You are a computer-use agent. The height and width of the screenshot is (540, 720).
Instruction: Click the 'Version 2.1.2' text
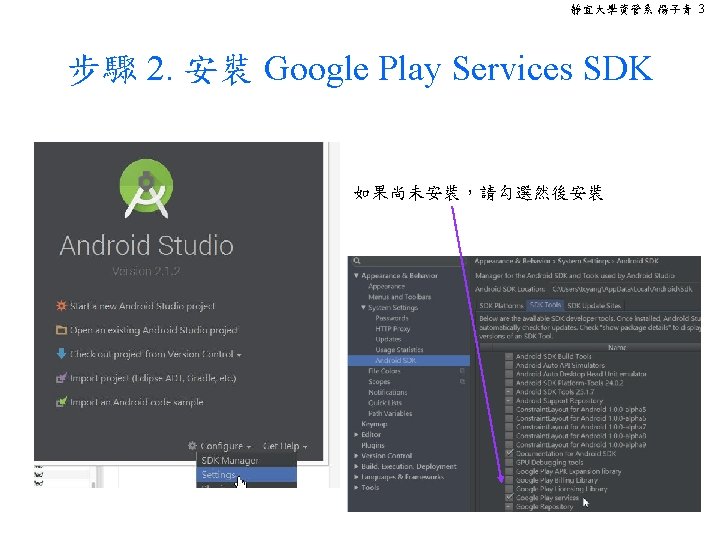pyautogui.click(x=146, y=271)
